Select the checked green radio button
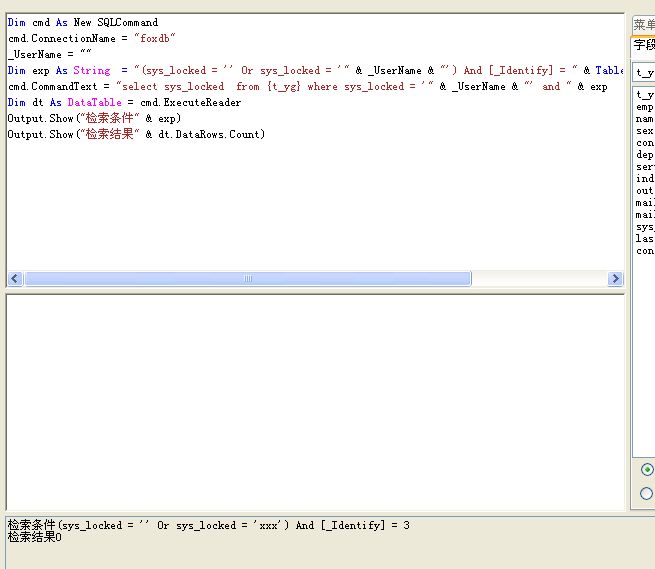This screenshot has width=655, height=569. click(647, 470)
